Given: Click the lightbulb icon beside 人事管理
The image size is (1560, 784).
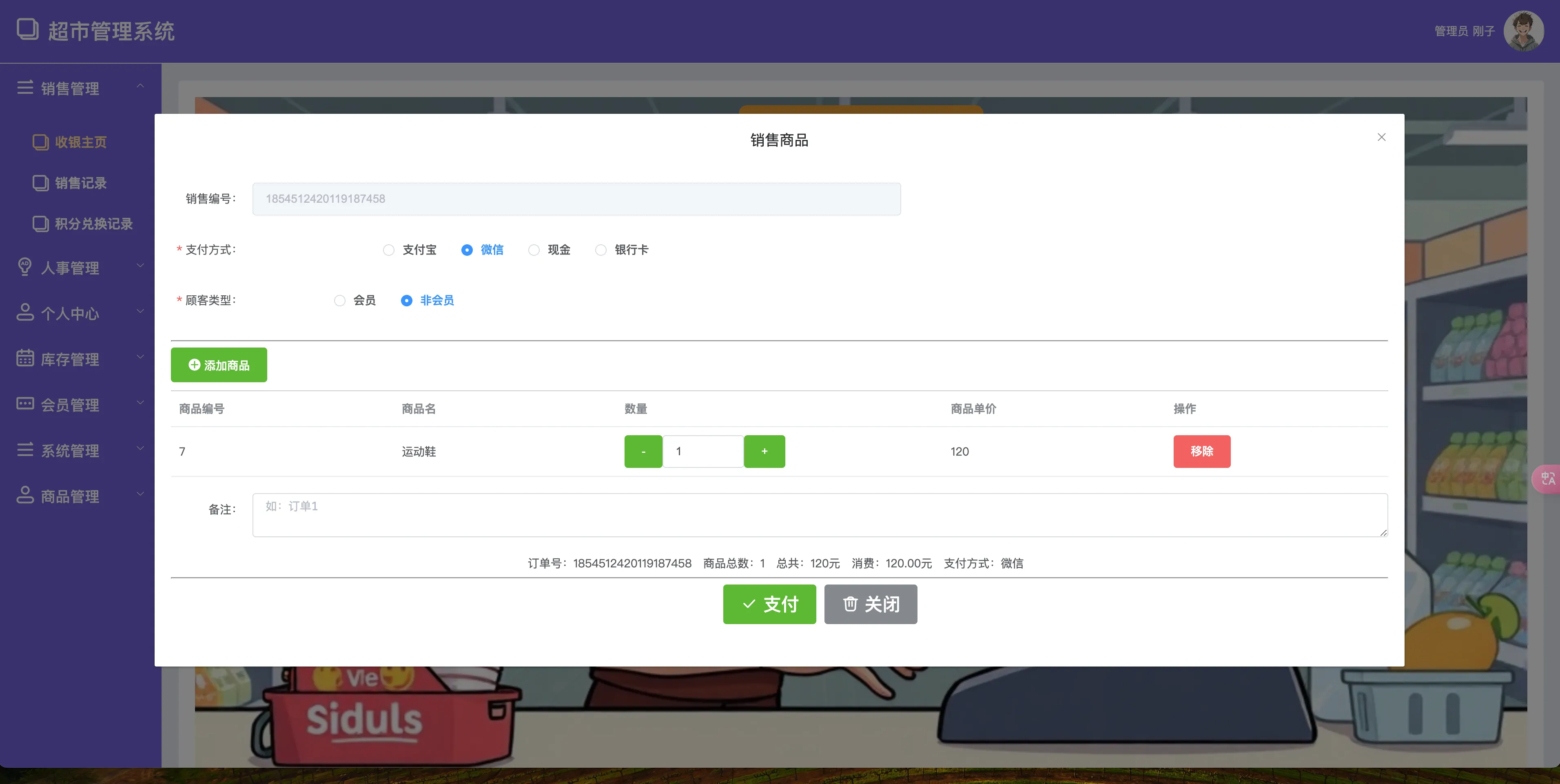Looking at the screenshot, I should point(25,267).
